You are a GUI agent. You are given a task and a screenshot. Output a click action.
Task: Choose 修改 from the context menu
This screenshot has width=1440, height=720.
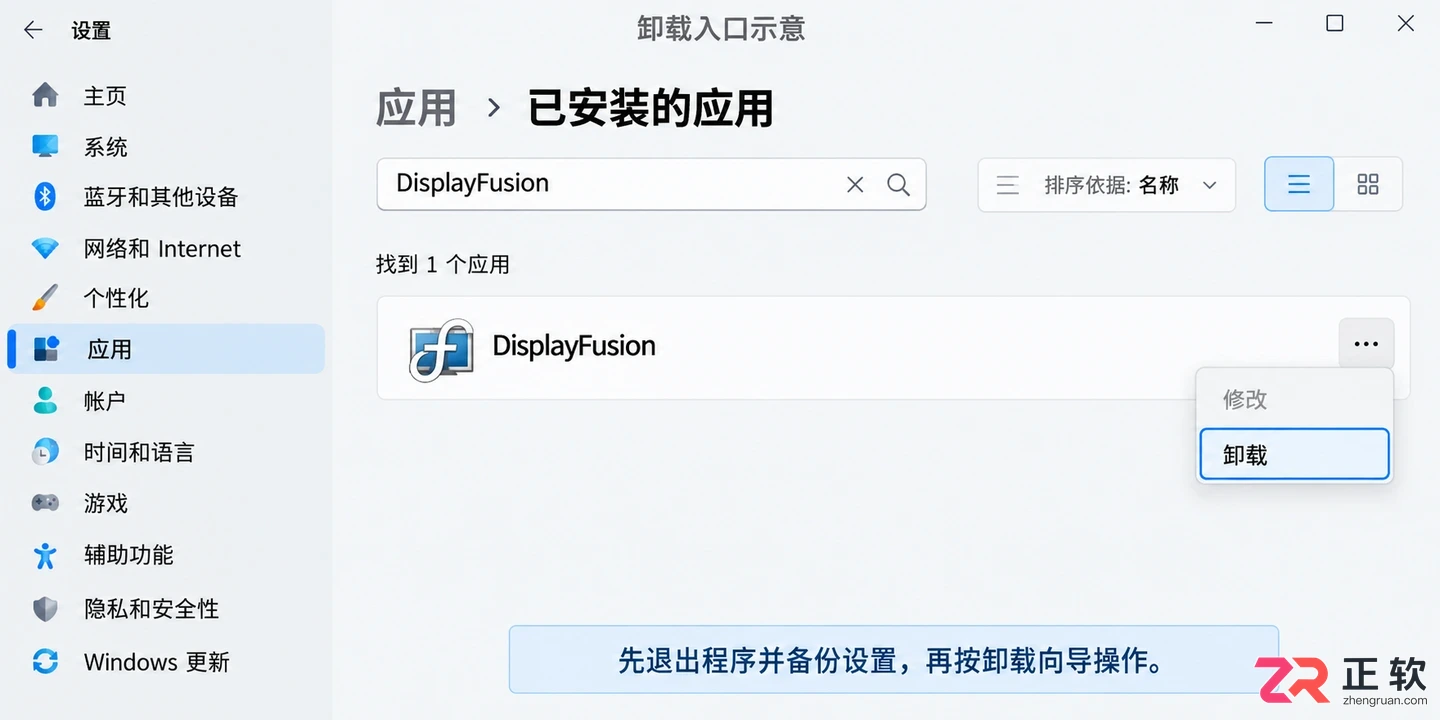coord(1294,400)
